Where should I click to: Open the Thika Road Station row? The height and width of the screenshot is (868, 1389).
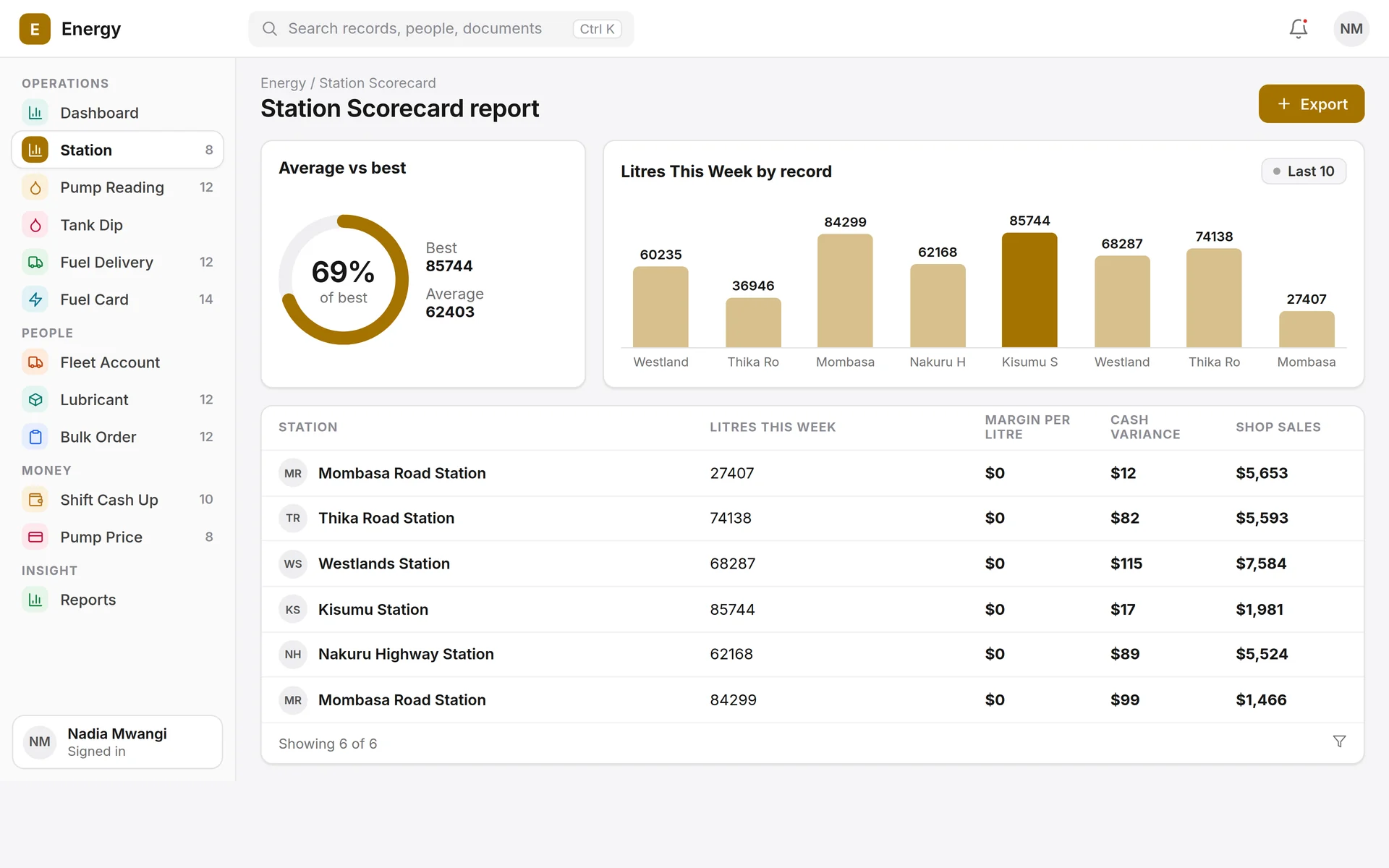812,519
